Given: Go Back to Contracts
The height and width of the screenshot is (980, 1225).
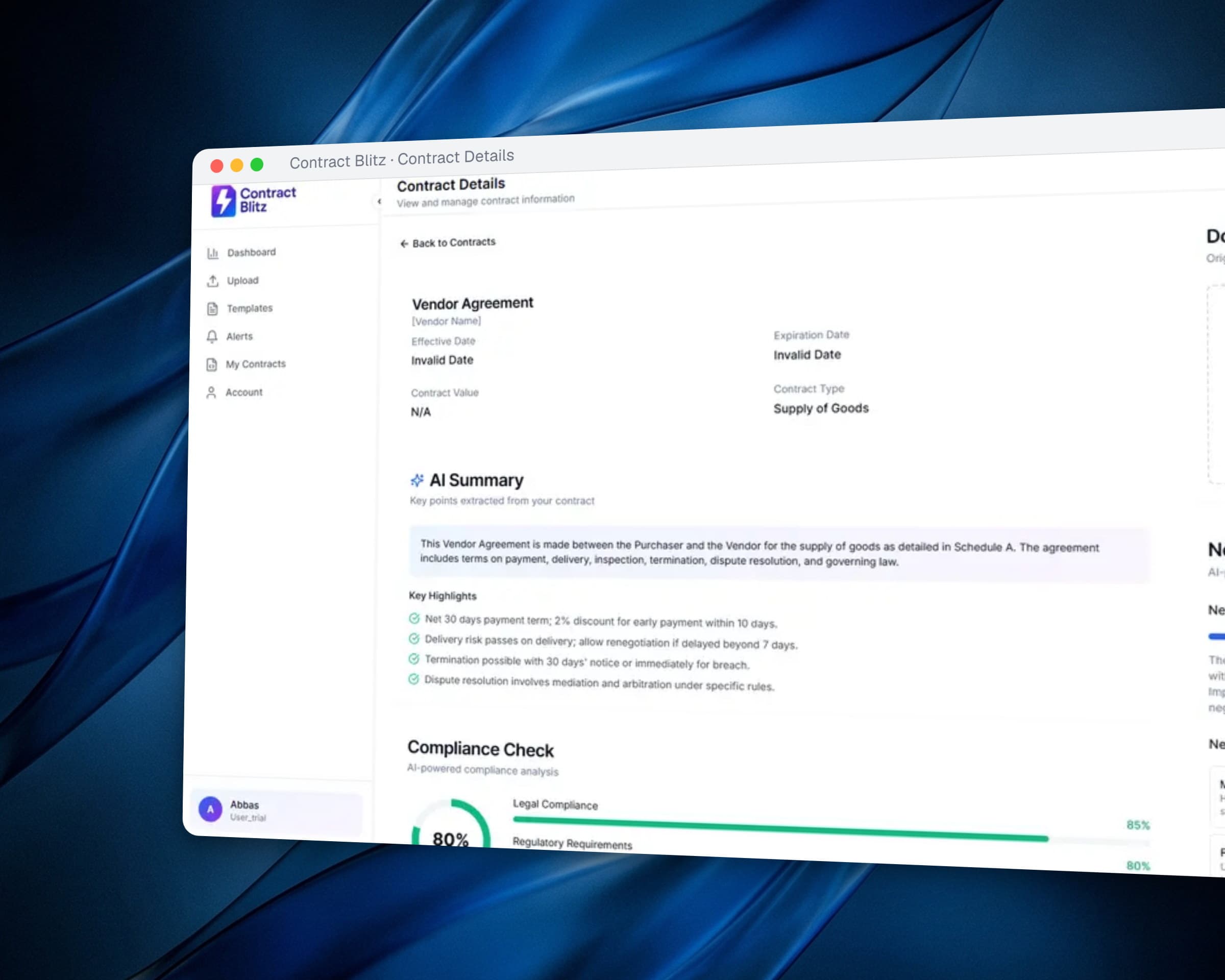Looking at the screenshot, I should click(448, 242).
